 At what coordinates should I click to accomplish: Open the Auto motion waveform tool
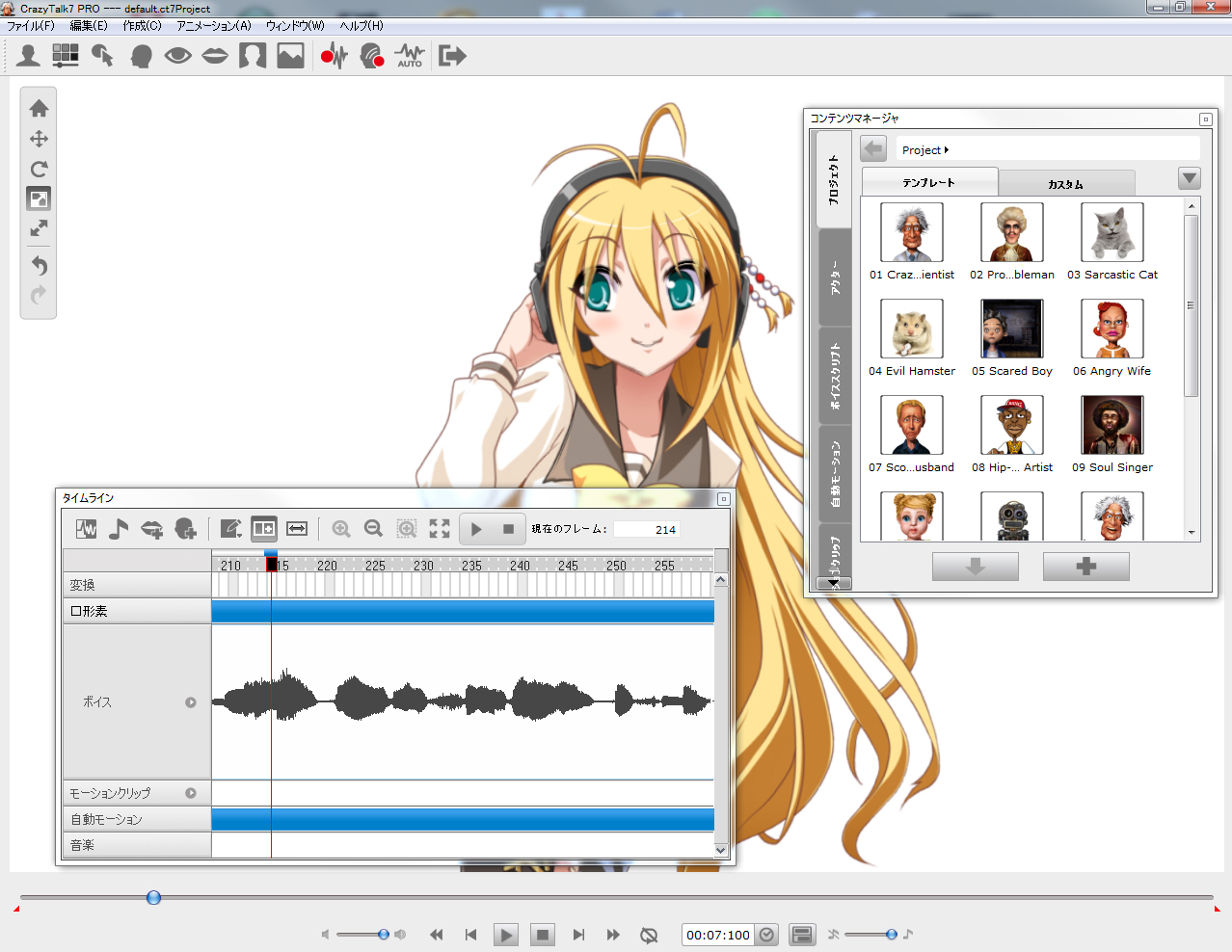[410, 56]
